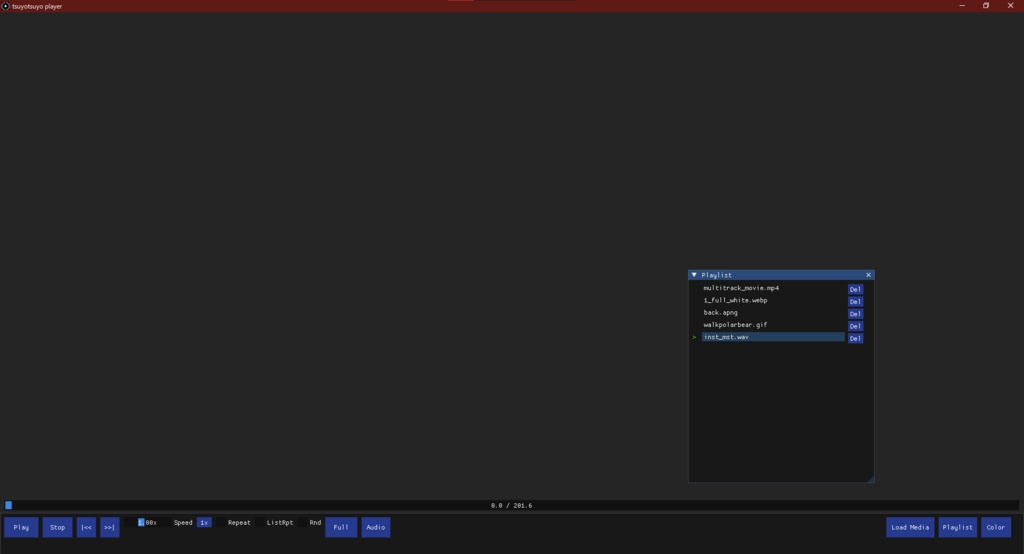The image size is (1024, 554).
Task: Delete inst_mst.wav with its Del button
Action: (855, 338)
